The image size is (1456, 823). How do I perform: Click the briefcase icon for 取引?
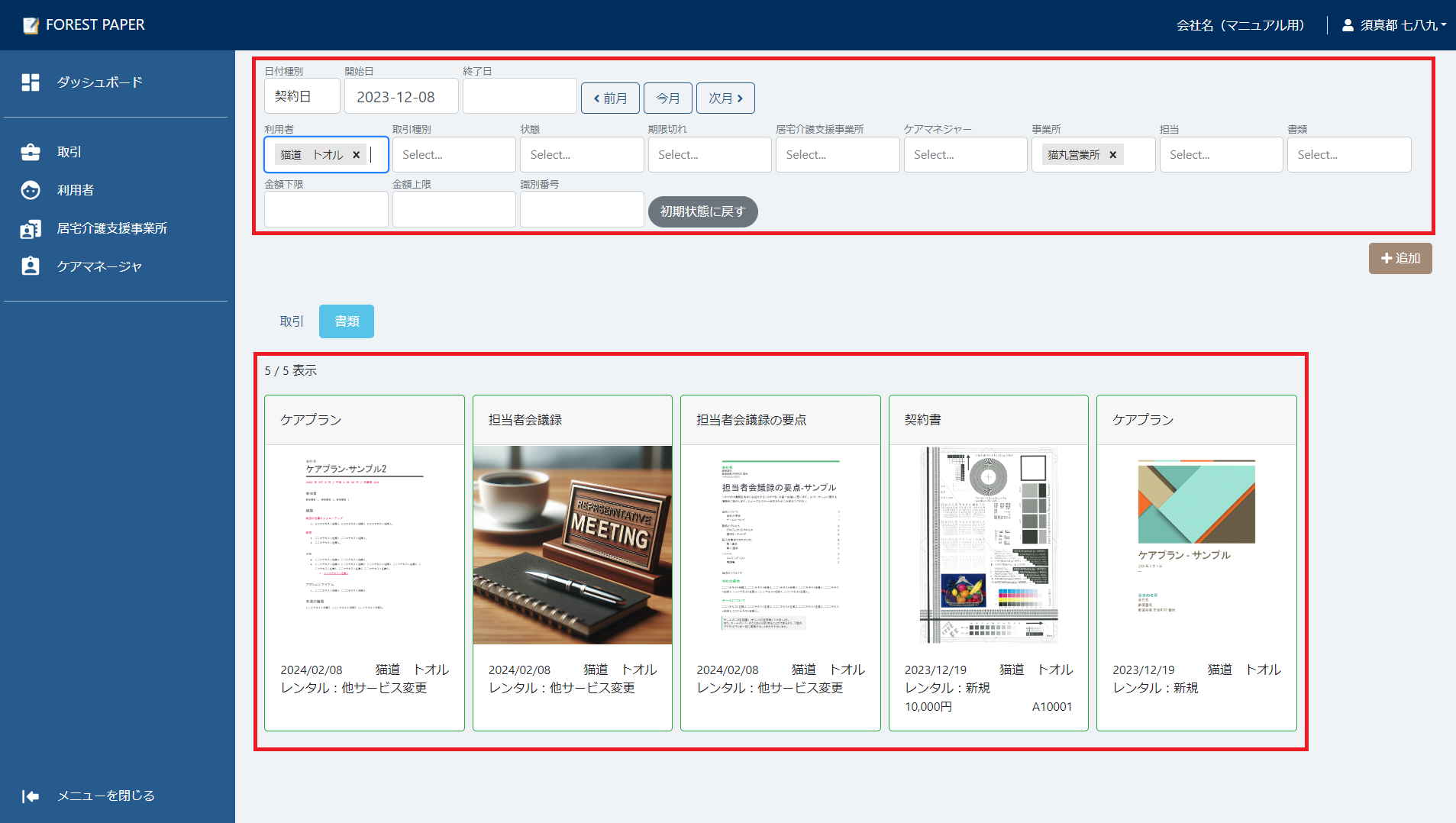pos(31,152)
